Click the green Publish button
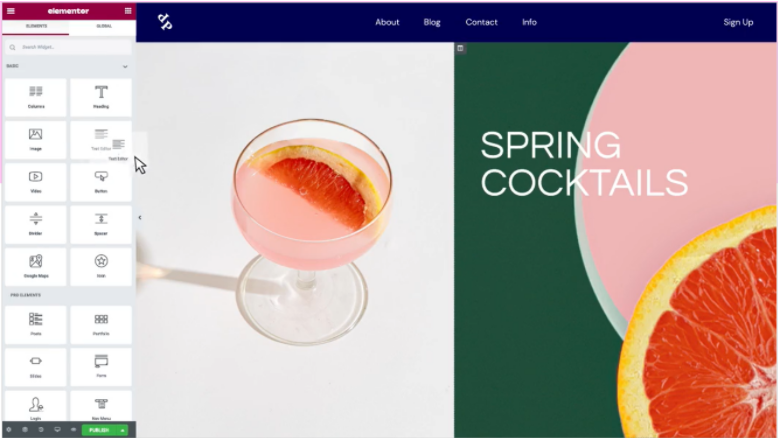Image resolution: width=778 pixels, height=438 pixels. (x=99, y=430)
